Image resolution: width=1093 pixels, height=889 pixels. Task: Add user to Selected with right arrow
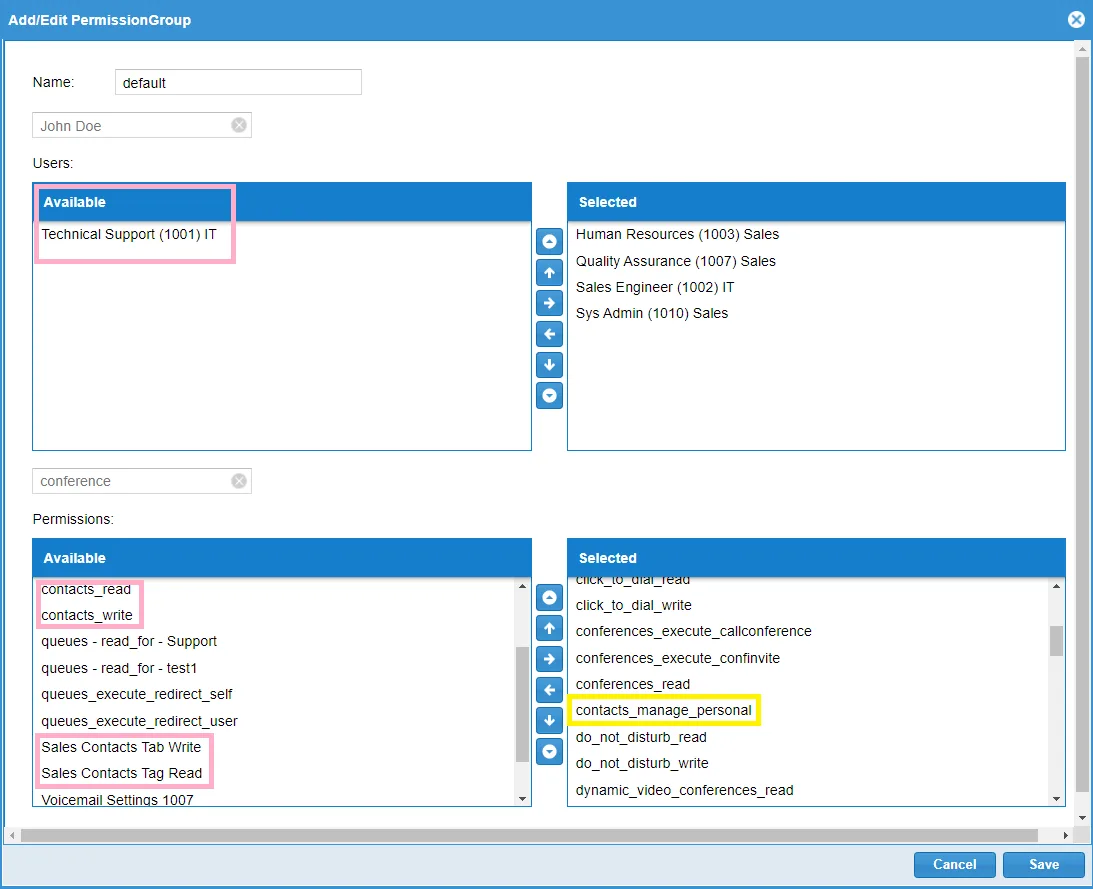(549, 303)
